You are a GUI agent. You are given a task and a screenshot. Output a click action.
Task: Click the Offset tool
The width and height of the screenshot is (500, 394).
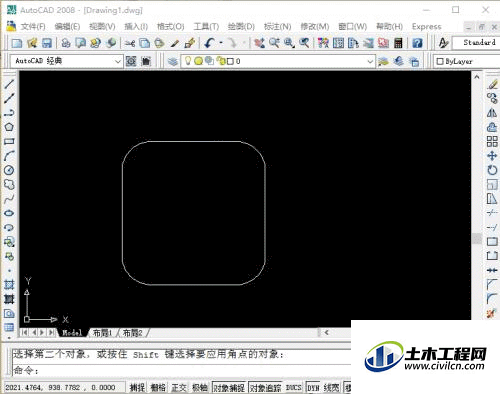click(x=492, y=127)
